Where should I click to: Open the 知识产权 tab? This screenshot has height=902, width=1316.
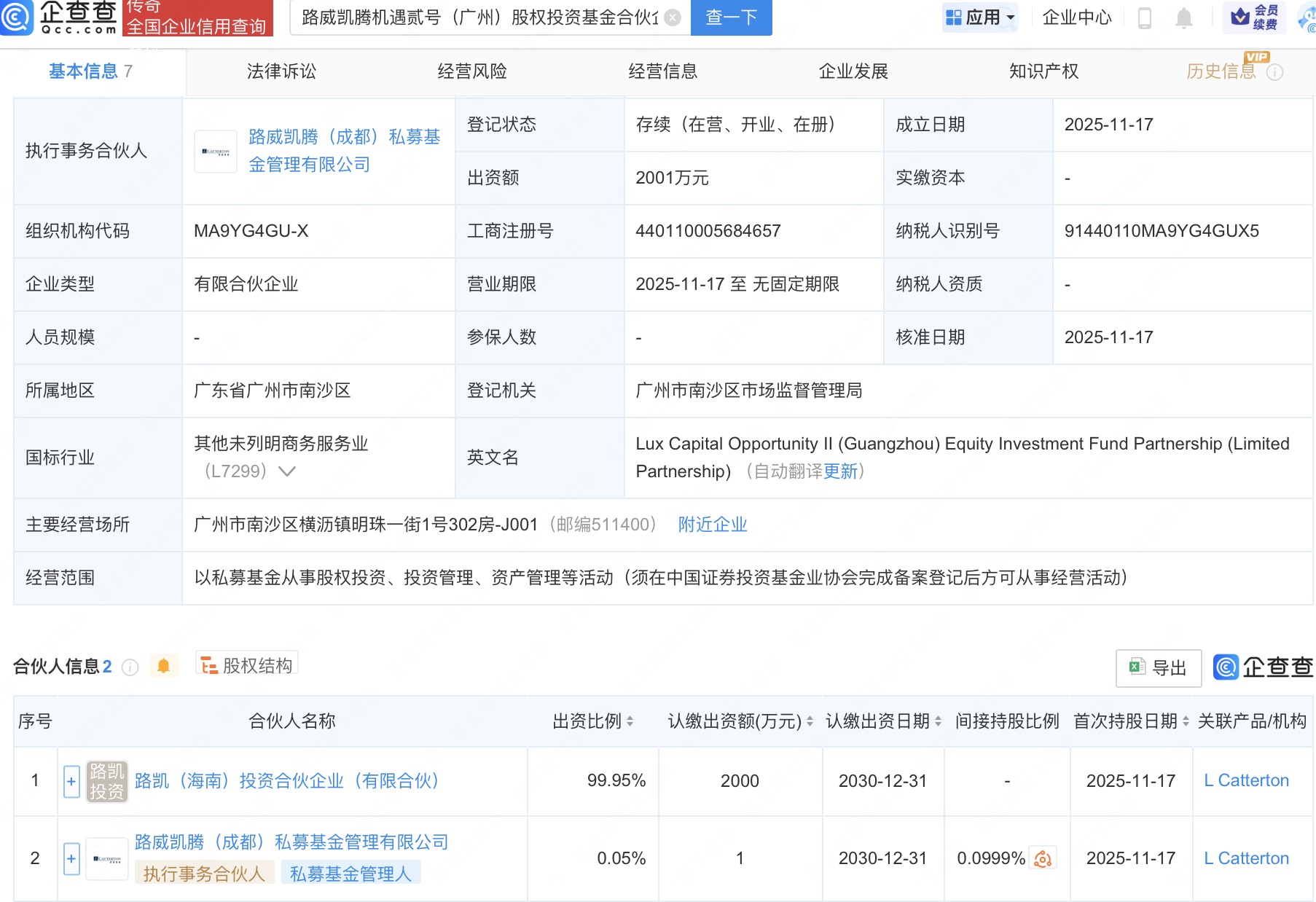click(x=1043, y=71)
